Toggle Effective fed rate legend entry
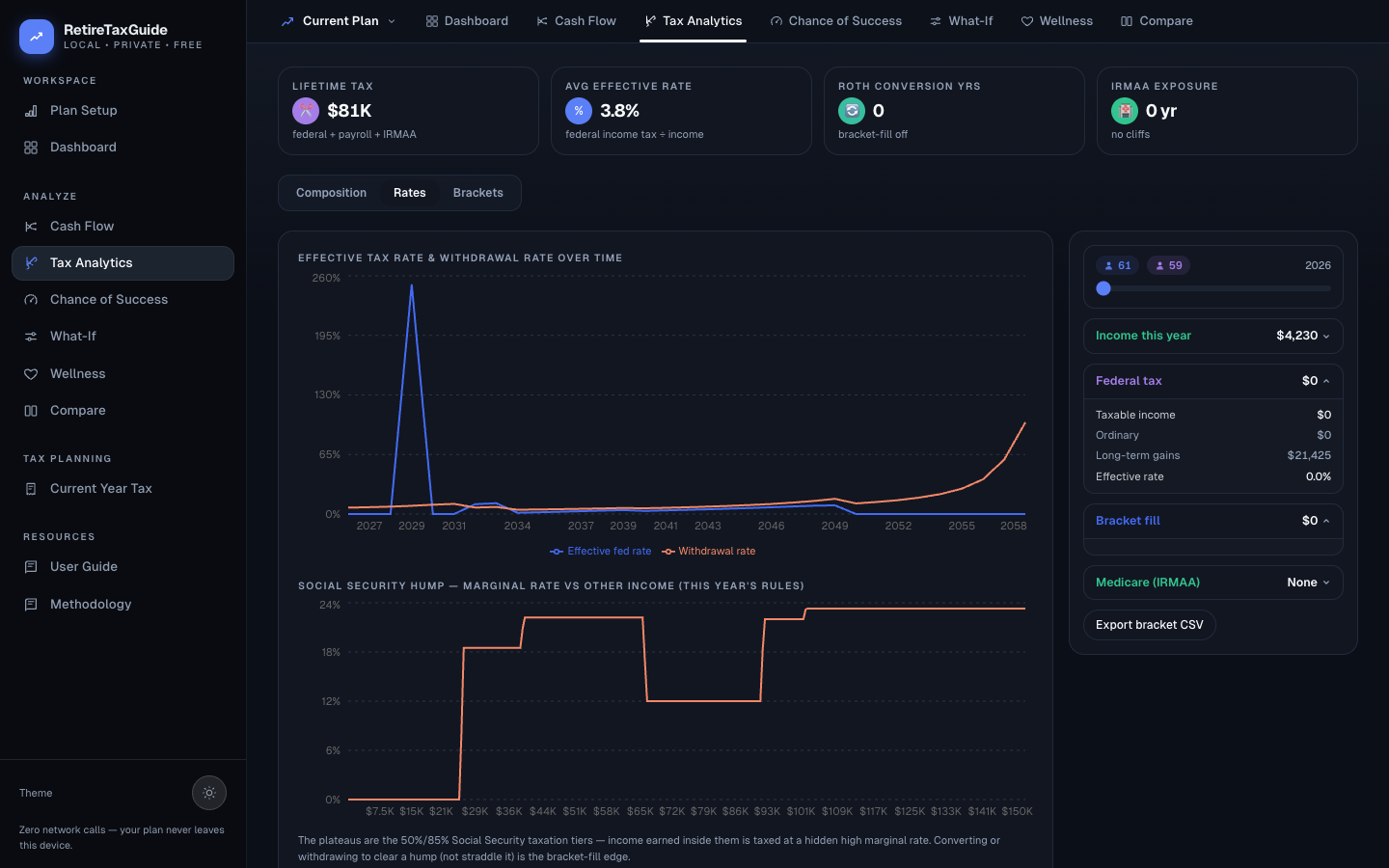 [x=601, y=552]
